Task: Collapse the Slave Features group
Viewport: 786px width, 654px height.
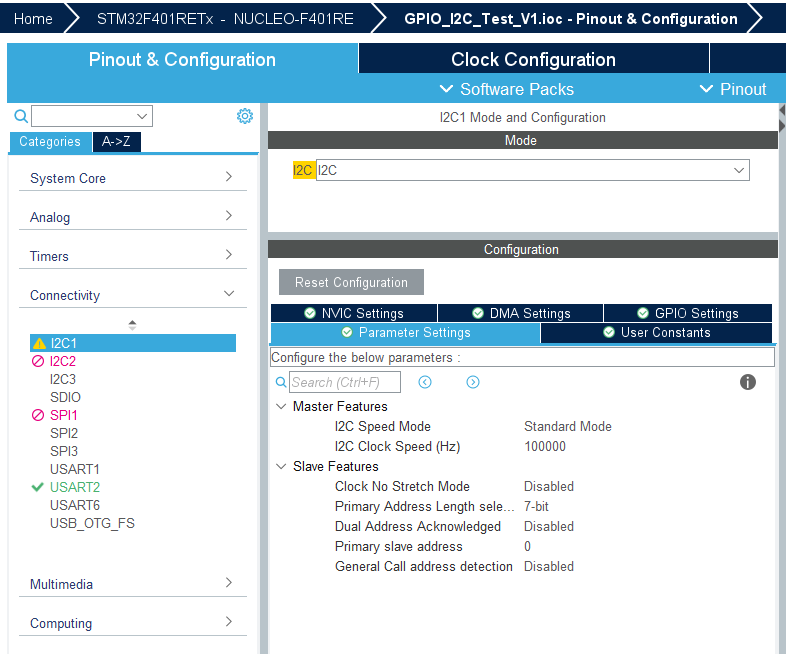Action: [x=281, y=467]
